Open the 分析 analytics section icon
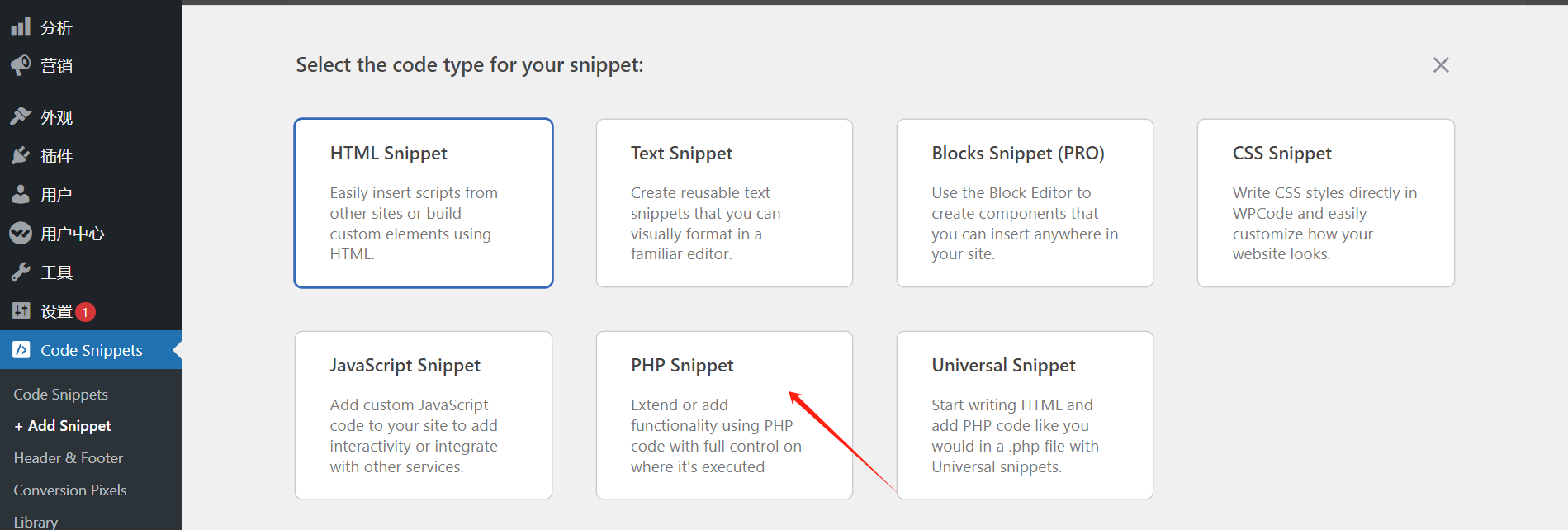Image resolution: width=1568 pixels, height=530 pixels. pyautogui.click(x=21, y=26)
